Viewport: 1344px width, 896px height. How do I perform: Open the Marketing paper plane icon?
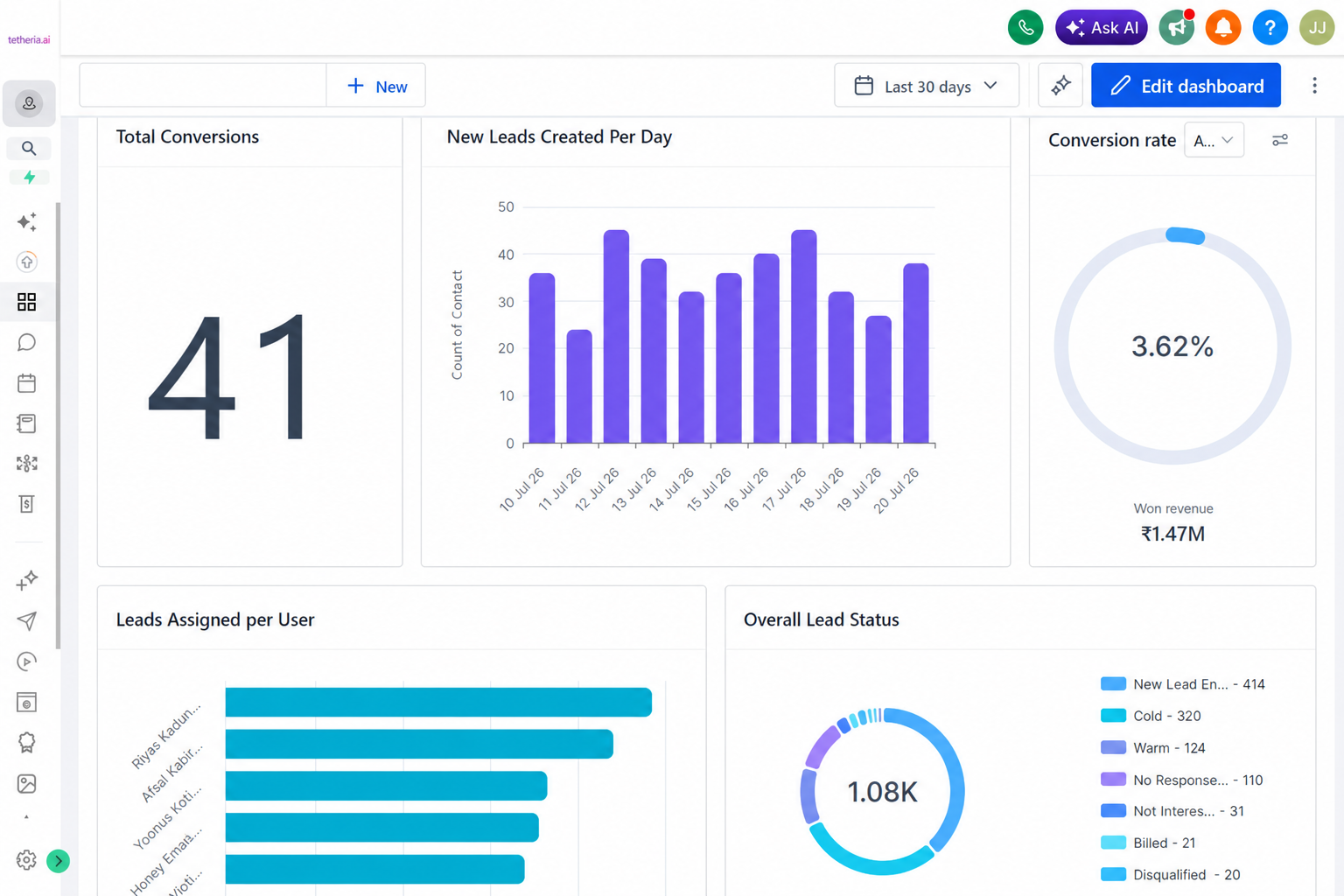[x=27, y=621]
